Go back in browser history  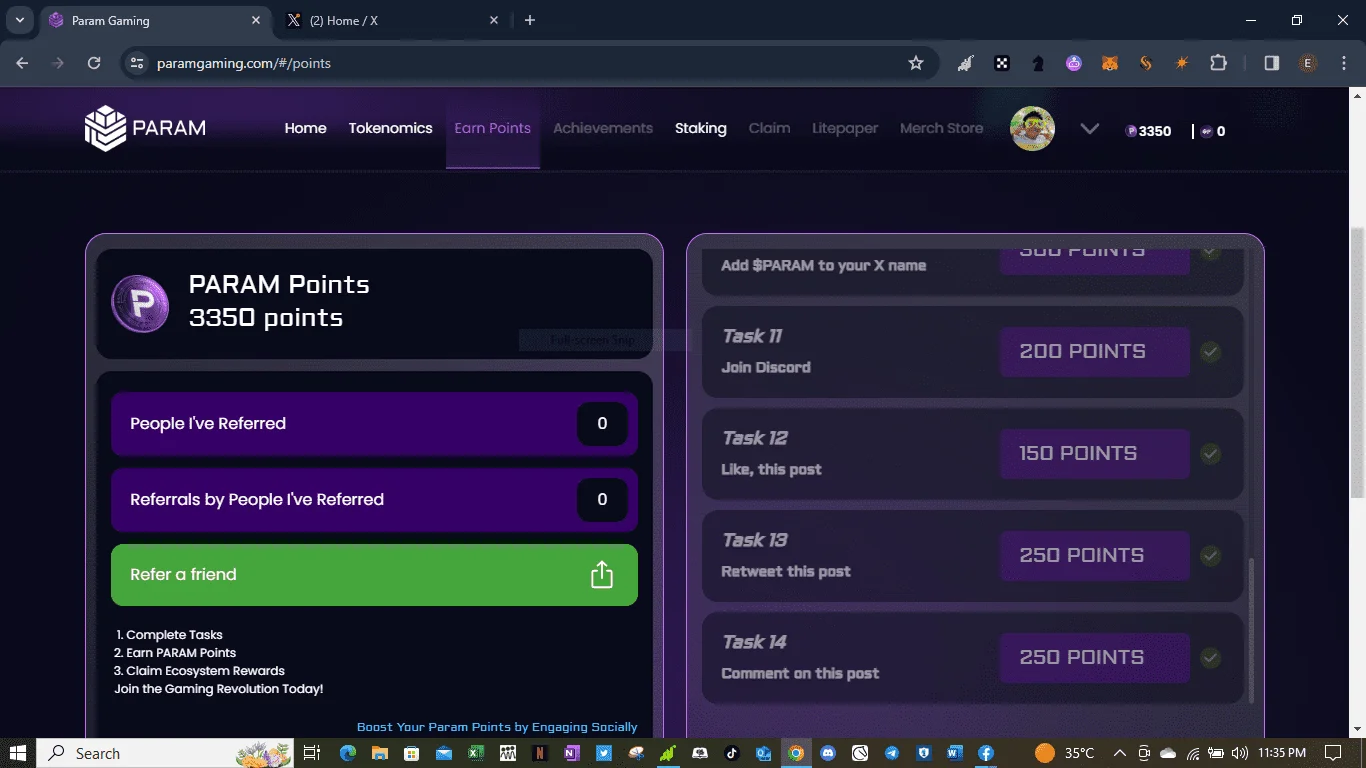click(x=22, y=63)
